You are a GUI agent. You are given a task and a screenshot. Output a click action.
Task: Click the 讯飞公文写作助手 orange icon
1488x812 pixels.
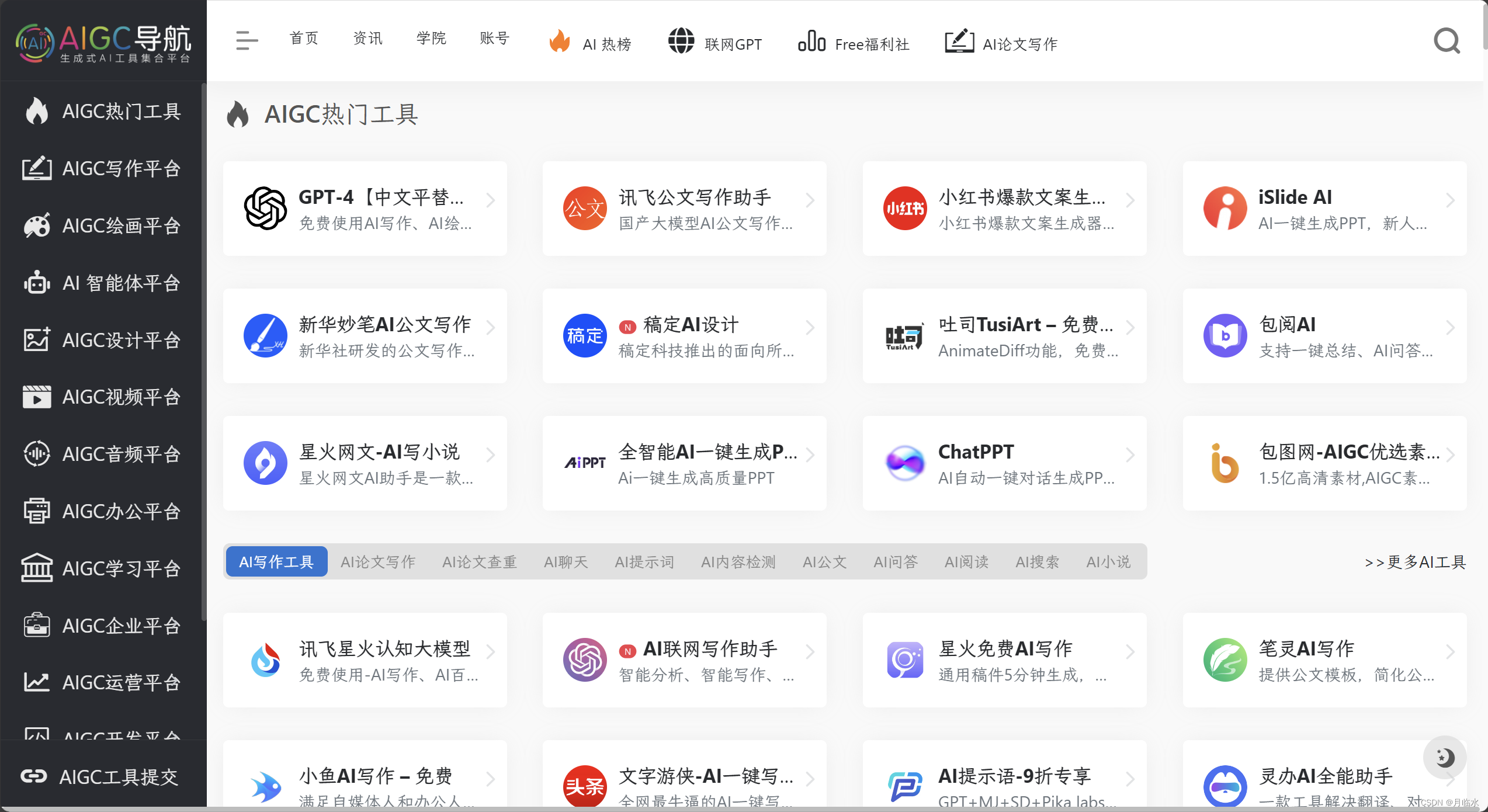pos(585,209)
